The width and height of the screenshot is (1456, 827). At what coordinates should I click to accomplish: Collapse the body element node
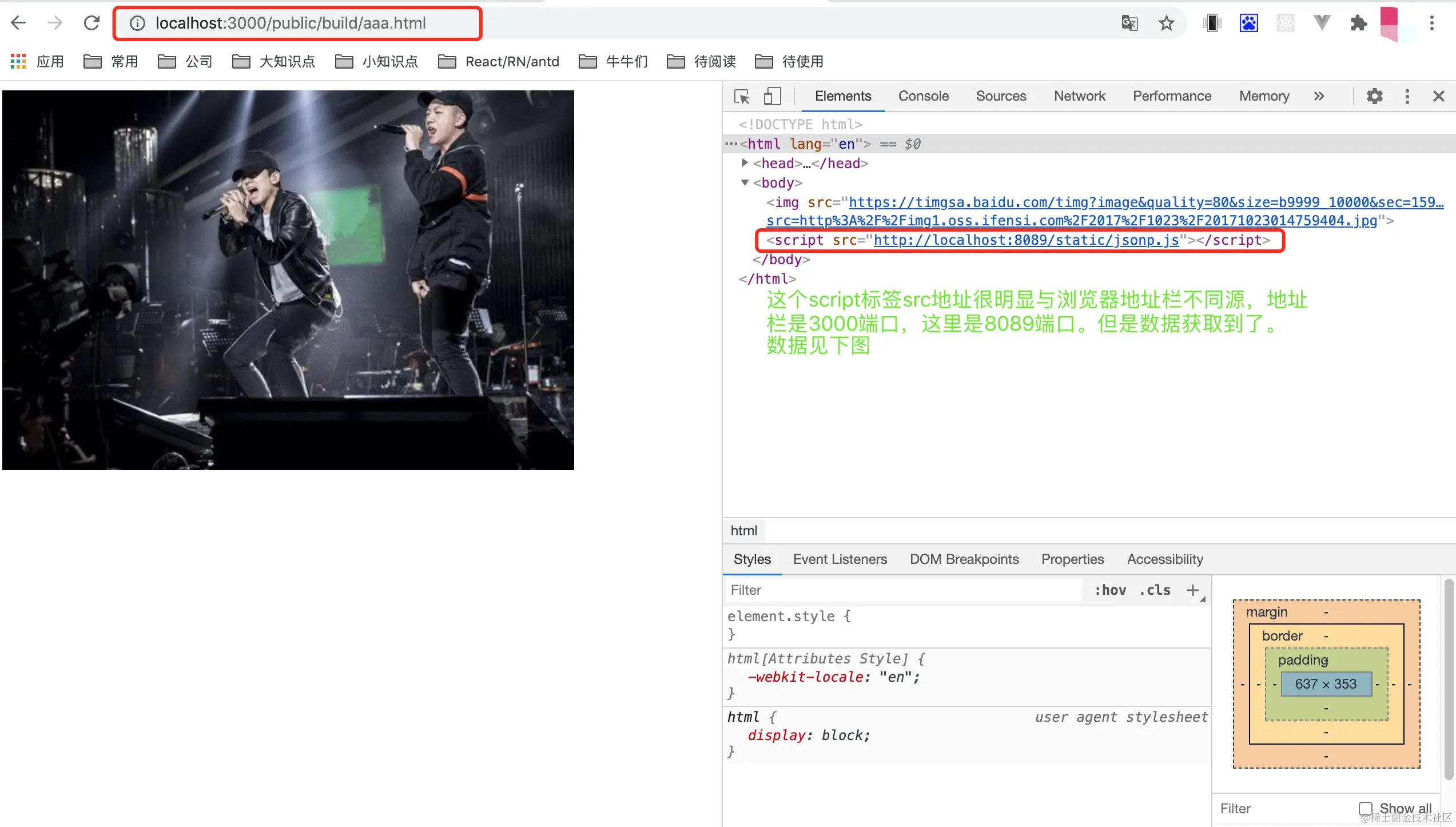pos(745,182)
